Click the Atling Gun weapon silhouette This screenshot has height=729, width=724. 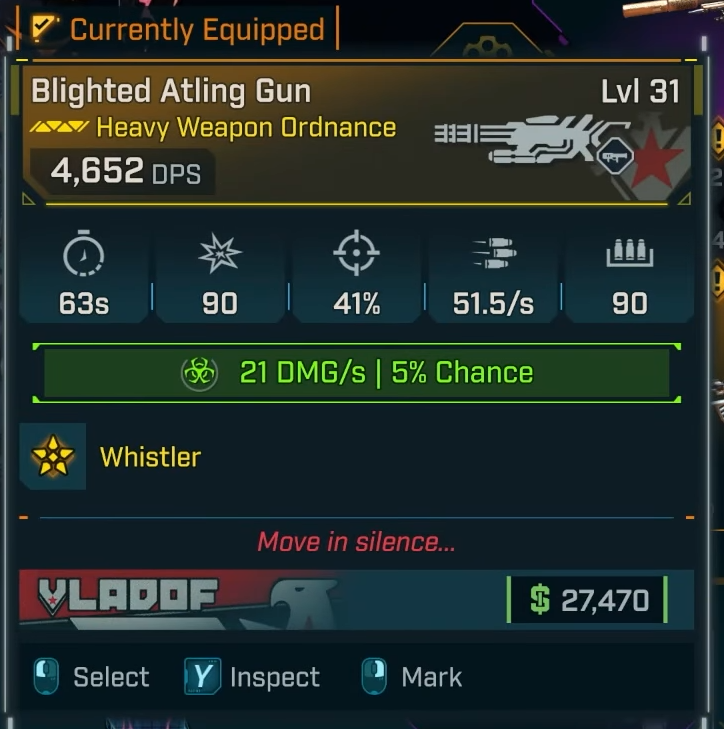pos(530,139)
